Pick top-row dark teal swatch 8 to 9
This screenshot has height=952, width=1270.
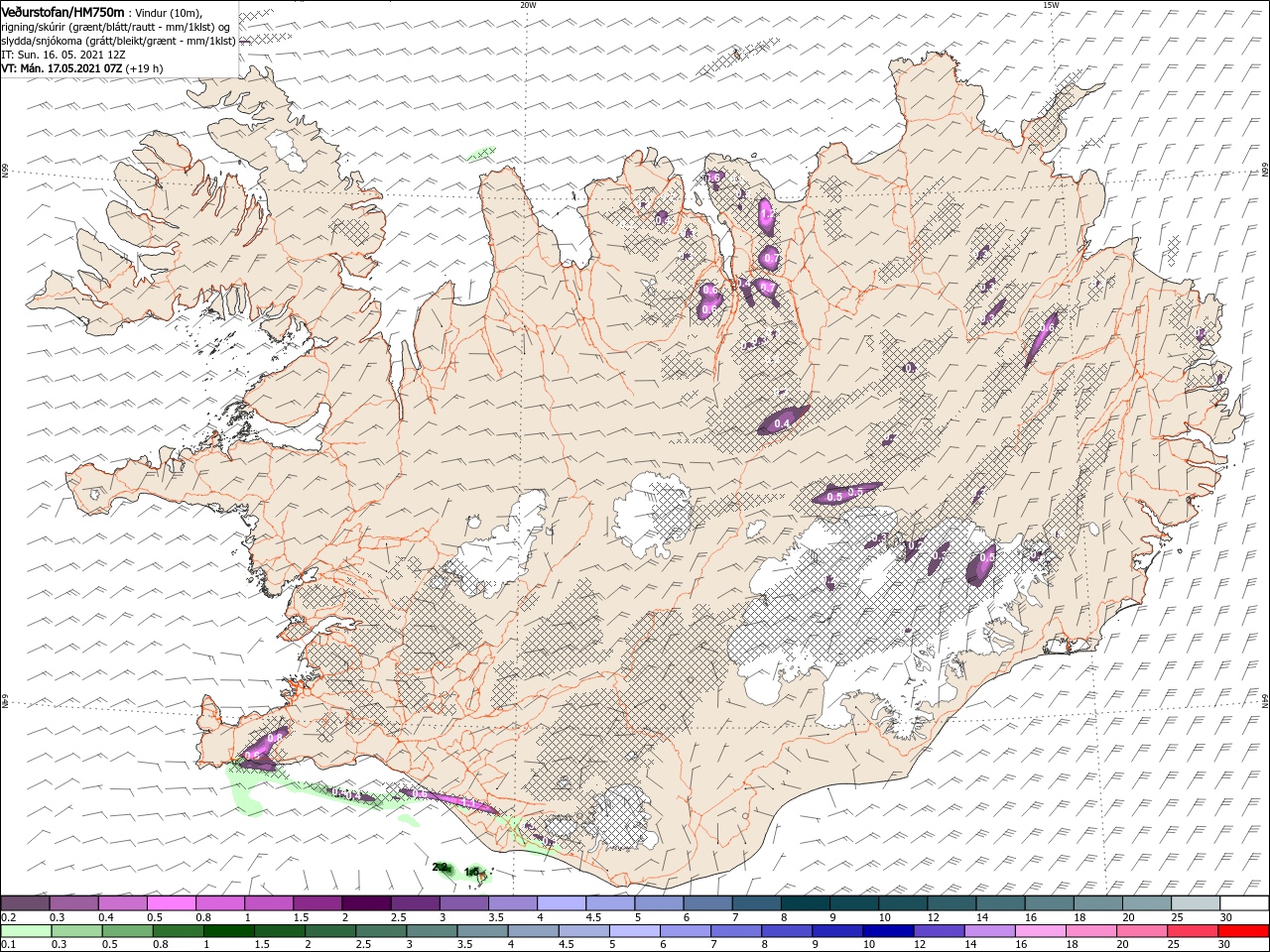click(805, 903)
